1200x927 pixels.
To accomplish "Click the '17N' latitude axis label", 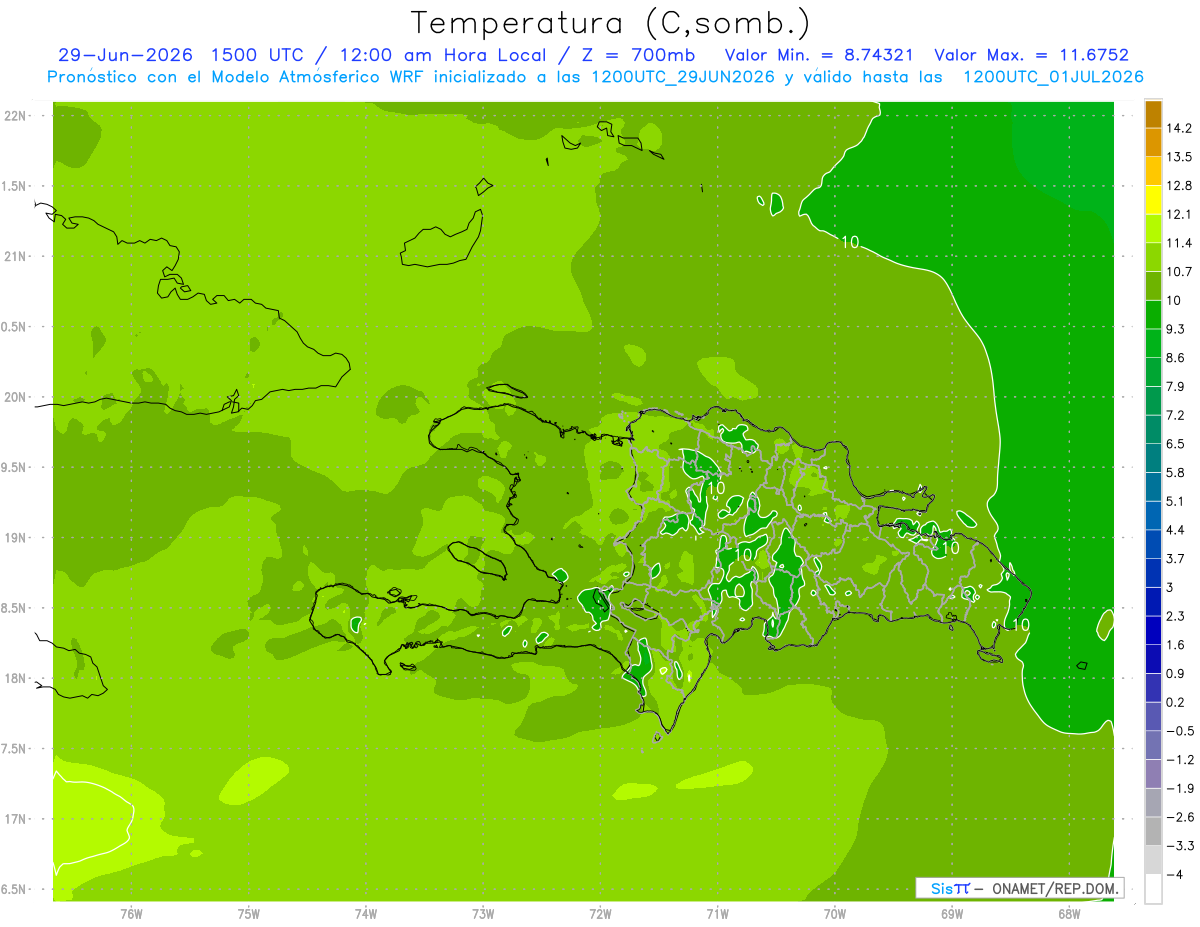I will (x=15, y=820).
